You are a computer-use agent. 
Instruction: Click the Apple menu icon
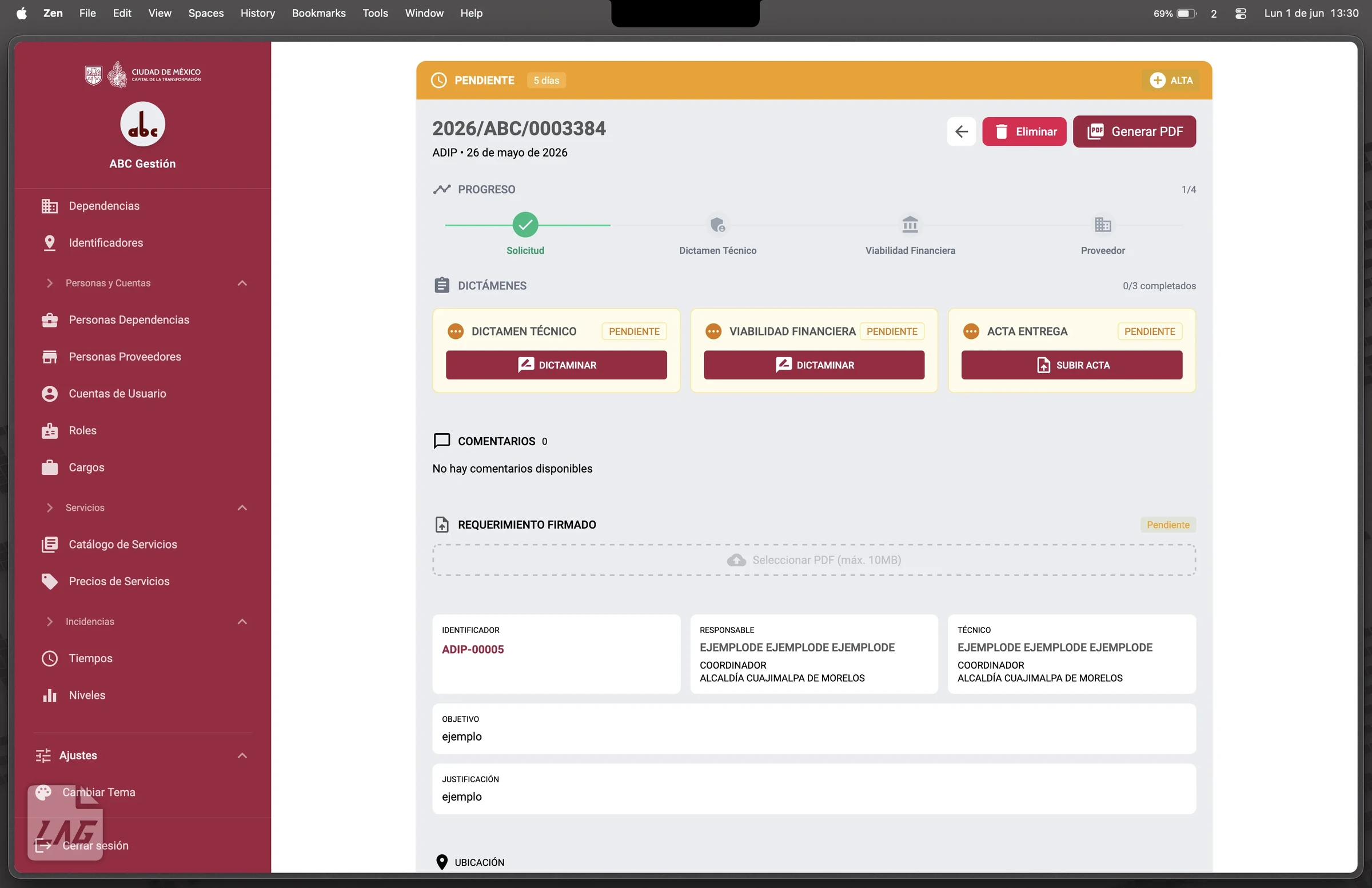pos(21,13)
